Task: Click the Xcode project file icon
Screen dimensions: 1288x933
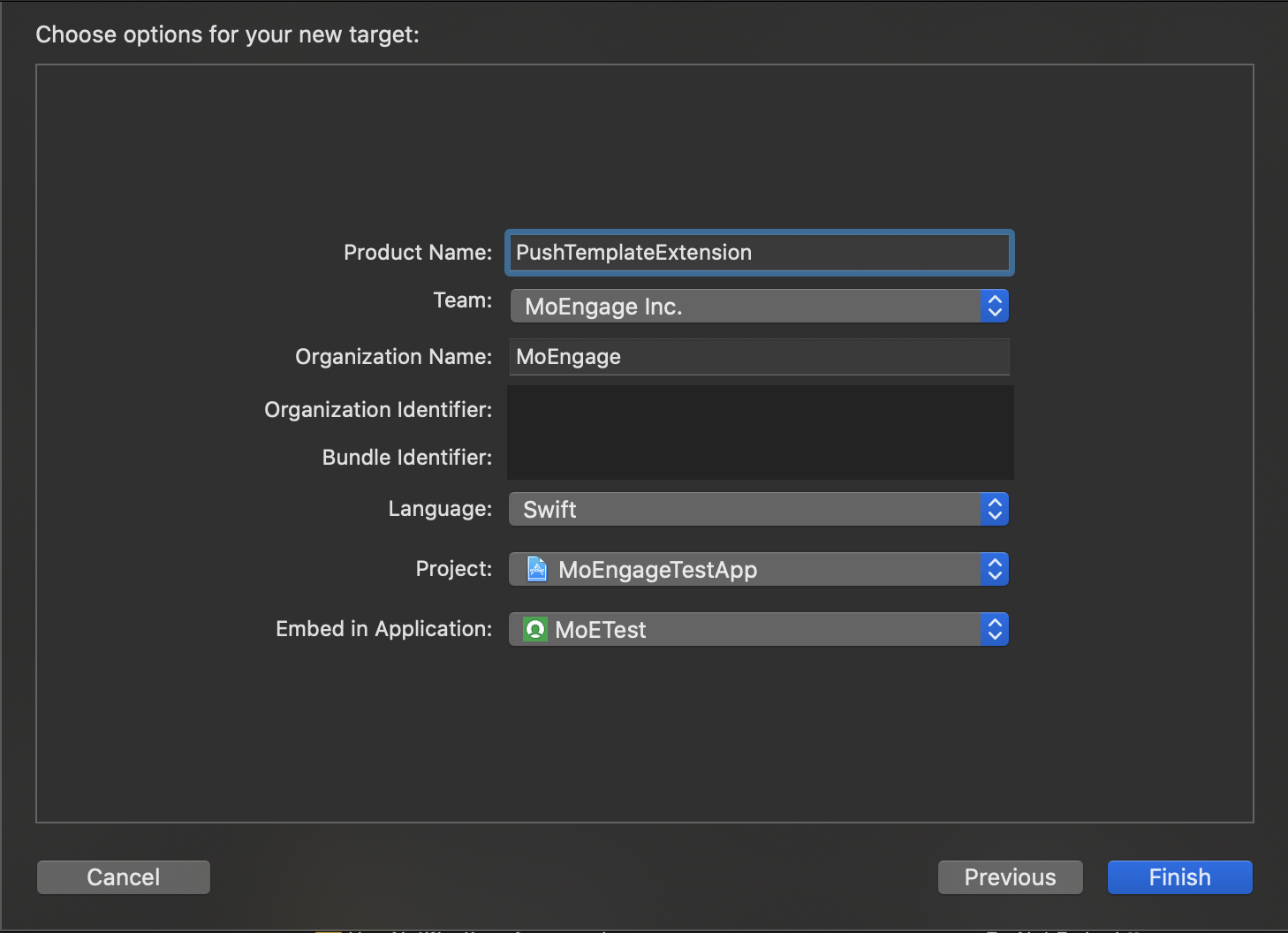Action: pos(536,569)
